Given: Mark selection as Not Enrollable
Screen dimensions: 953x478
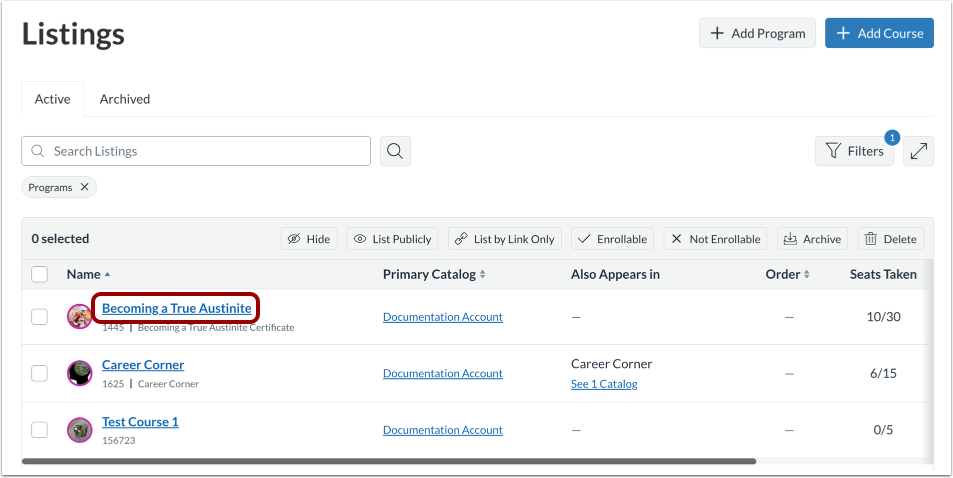Looking at the screenshot, I should point(715,239).
